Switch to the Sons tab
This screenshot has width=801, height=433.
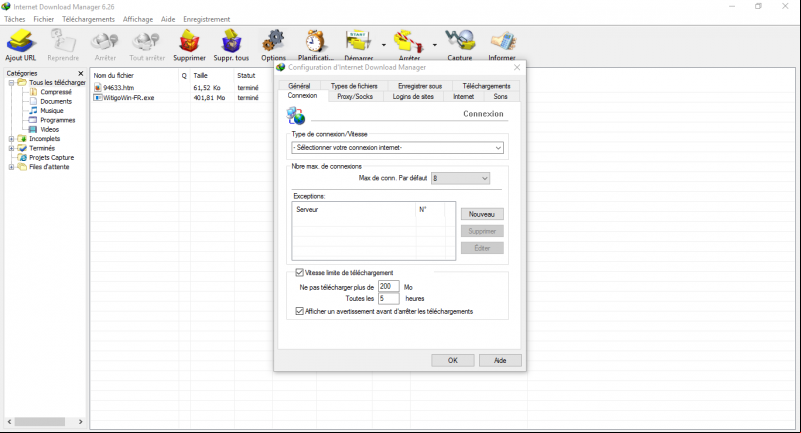coord(500,97)
